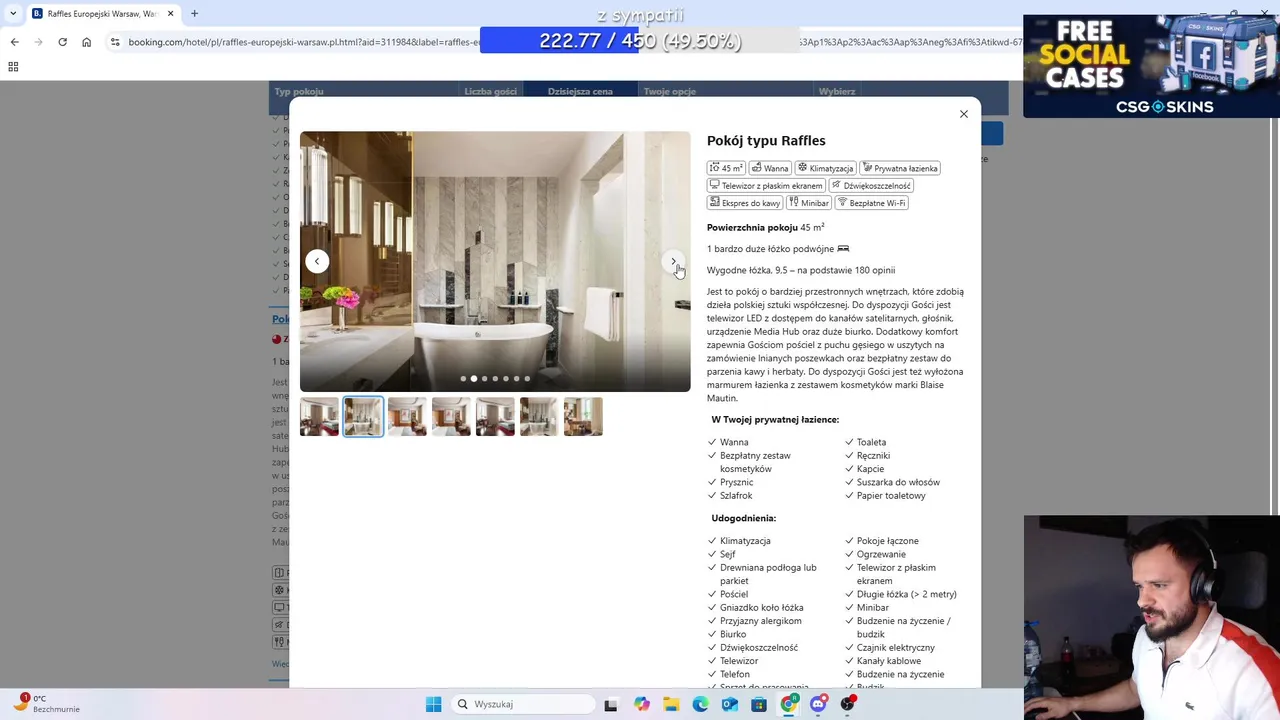Click the Pokój typu Raffles heading

[766, 141]
